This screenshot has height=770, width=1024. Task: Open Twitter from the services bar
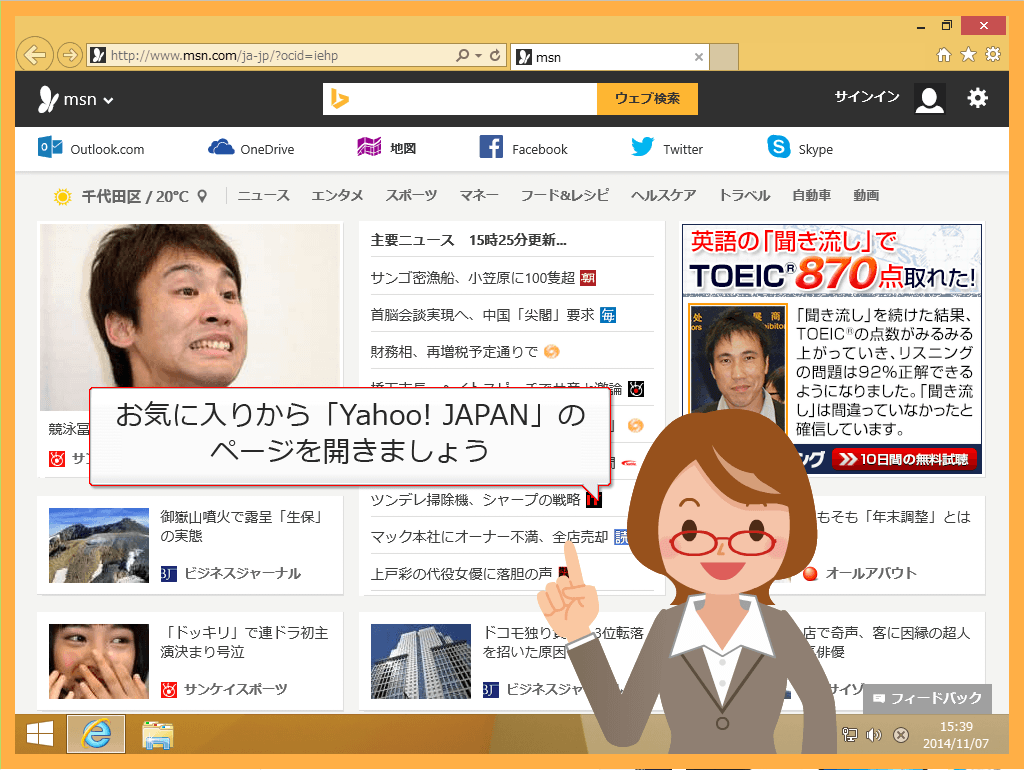pyautogui.click(x=665, y=147)
